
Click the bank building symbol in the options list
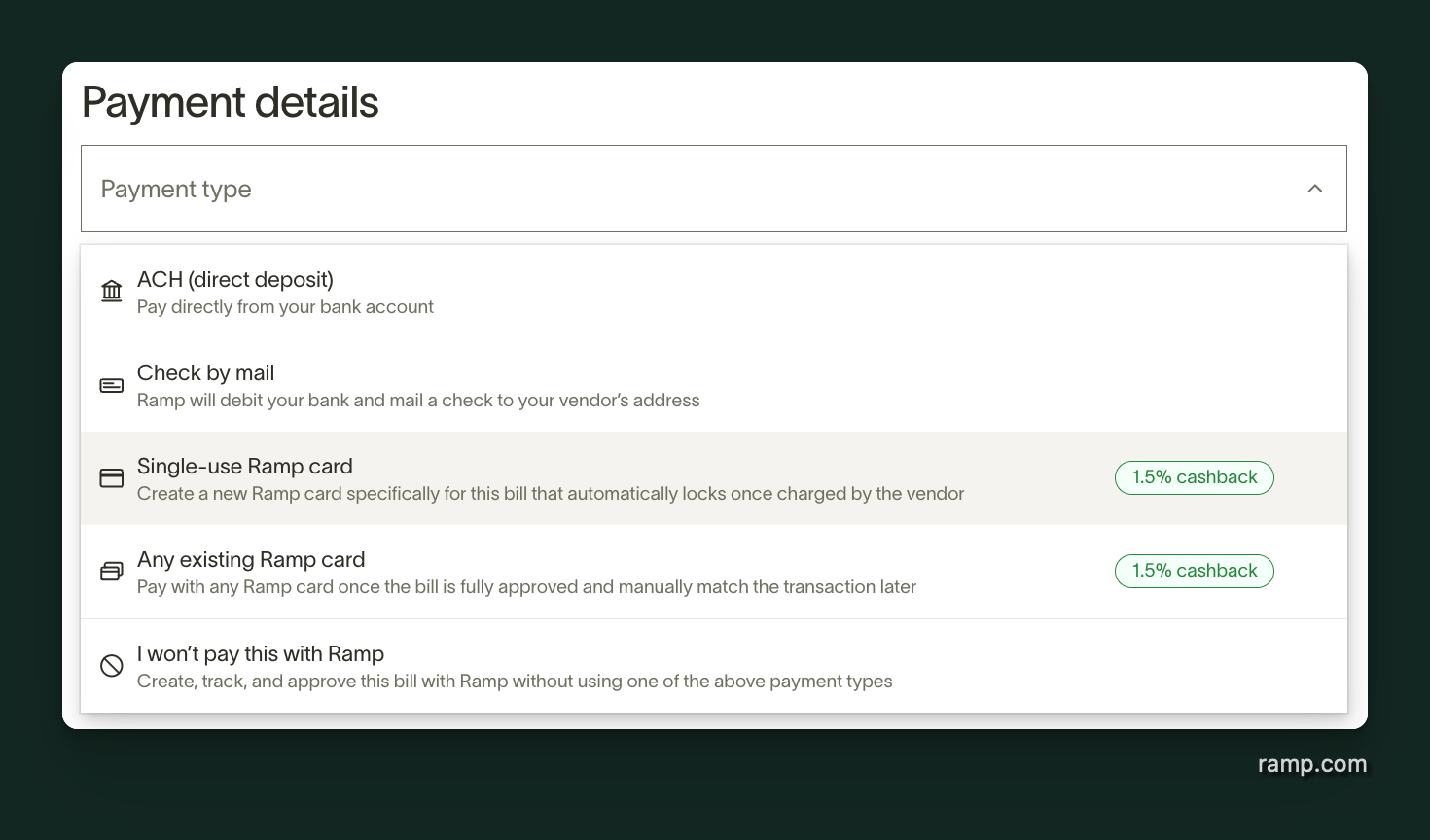coord(111,291)
